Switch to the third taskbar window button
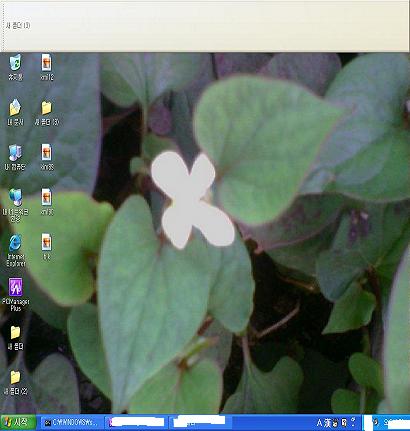This screenshot has height=431, width=410. pos(200,423)
